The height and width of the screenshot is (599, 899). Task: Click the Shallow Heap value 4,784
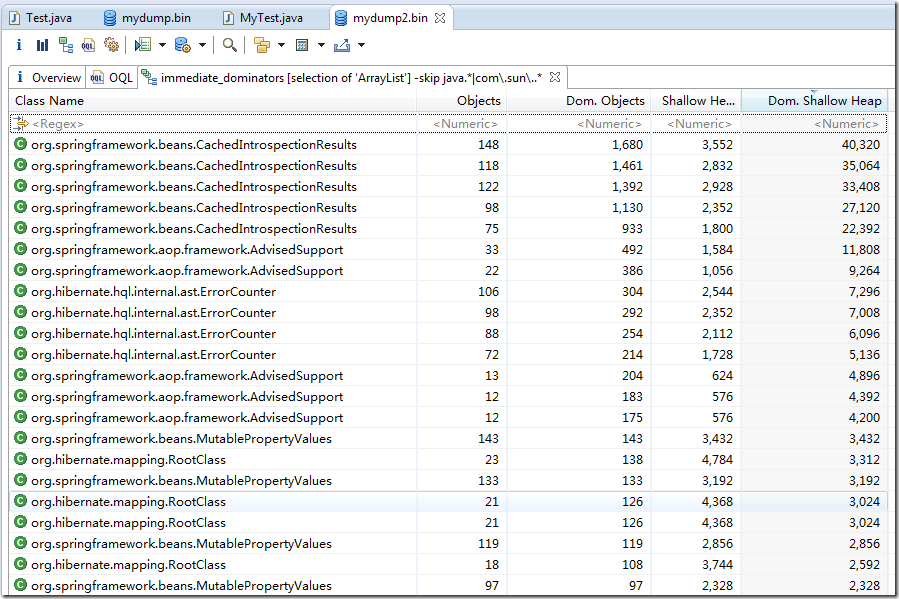coord(717,460)
